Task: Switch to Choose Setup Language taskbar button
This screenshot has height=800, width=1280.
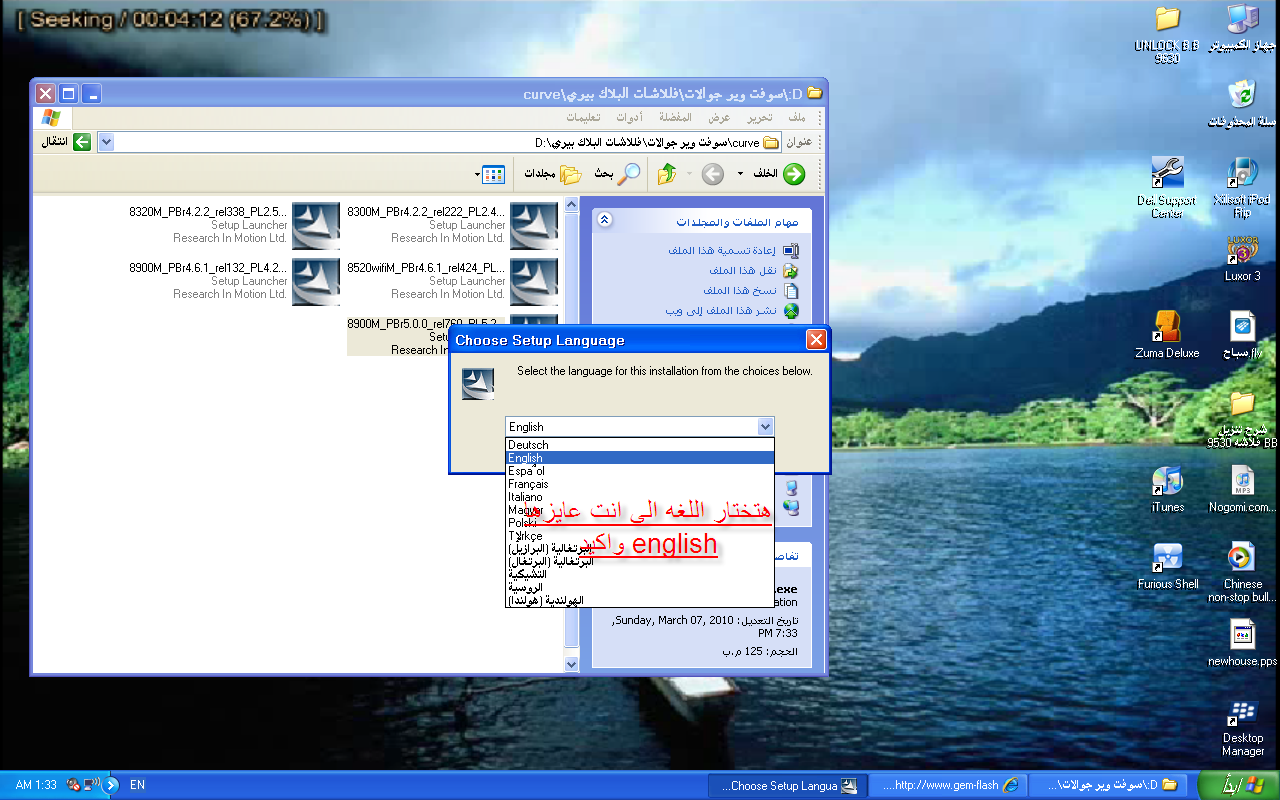Action: 787,785
